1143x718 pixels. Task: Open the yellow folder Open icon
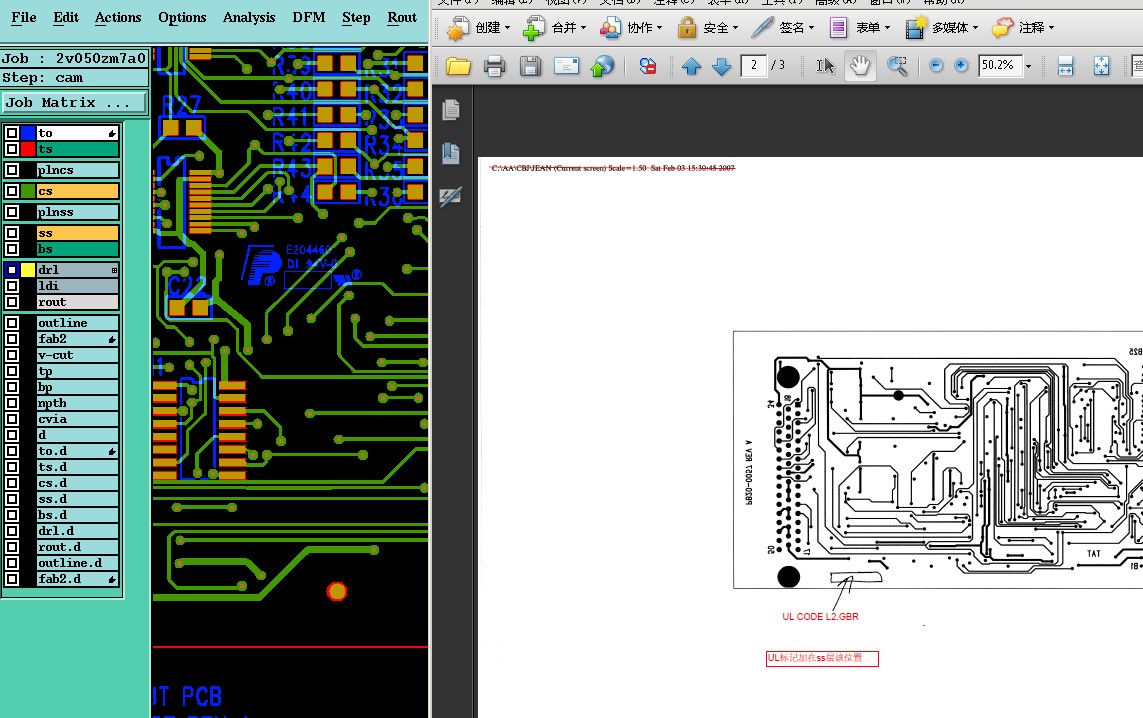(x=459, y=66)
